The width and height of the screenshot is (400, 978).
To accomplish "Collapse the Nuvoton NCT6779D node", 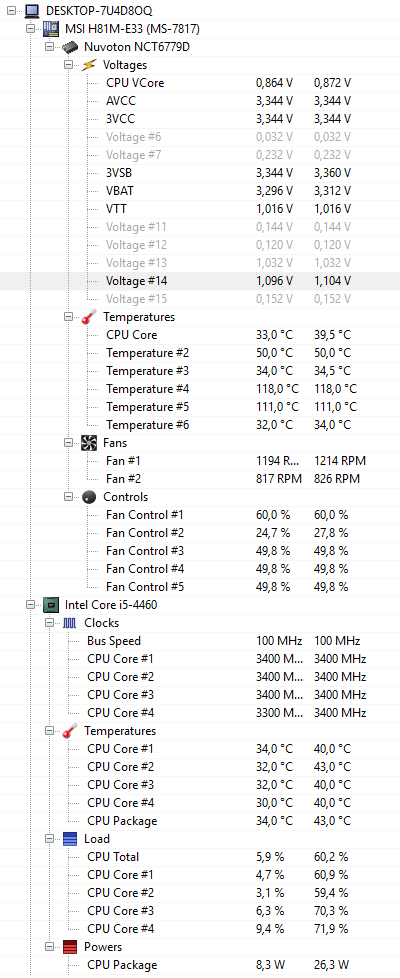I will (49, 47).
